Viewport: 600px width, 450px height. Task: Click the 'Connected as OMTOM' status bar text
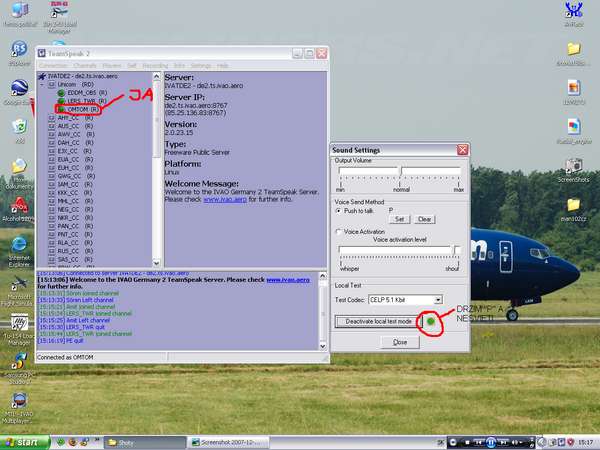pos(65,357)
